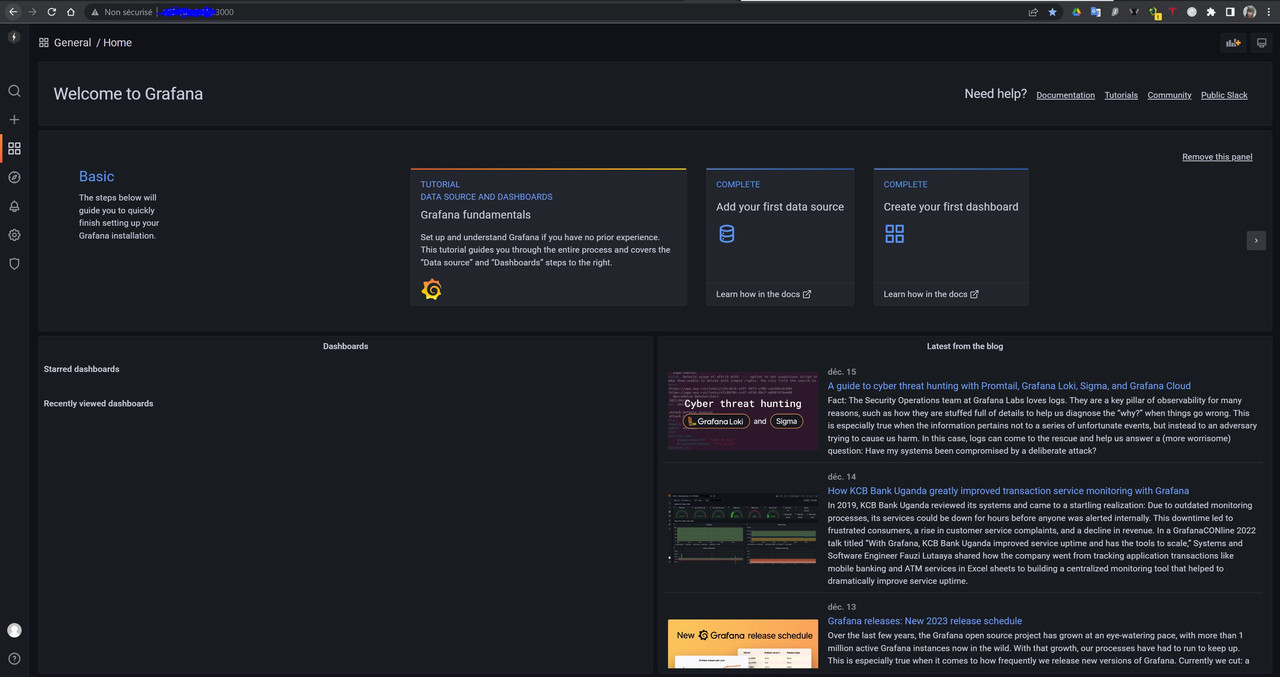
Task: Open the Help question mark icon
Action: tap(14, 659)
